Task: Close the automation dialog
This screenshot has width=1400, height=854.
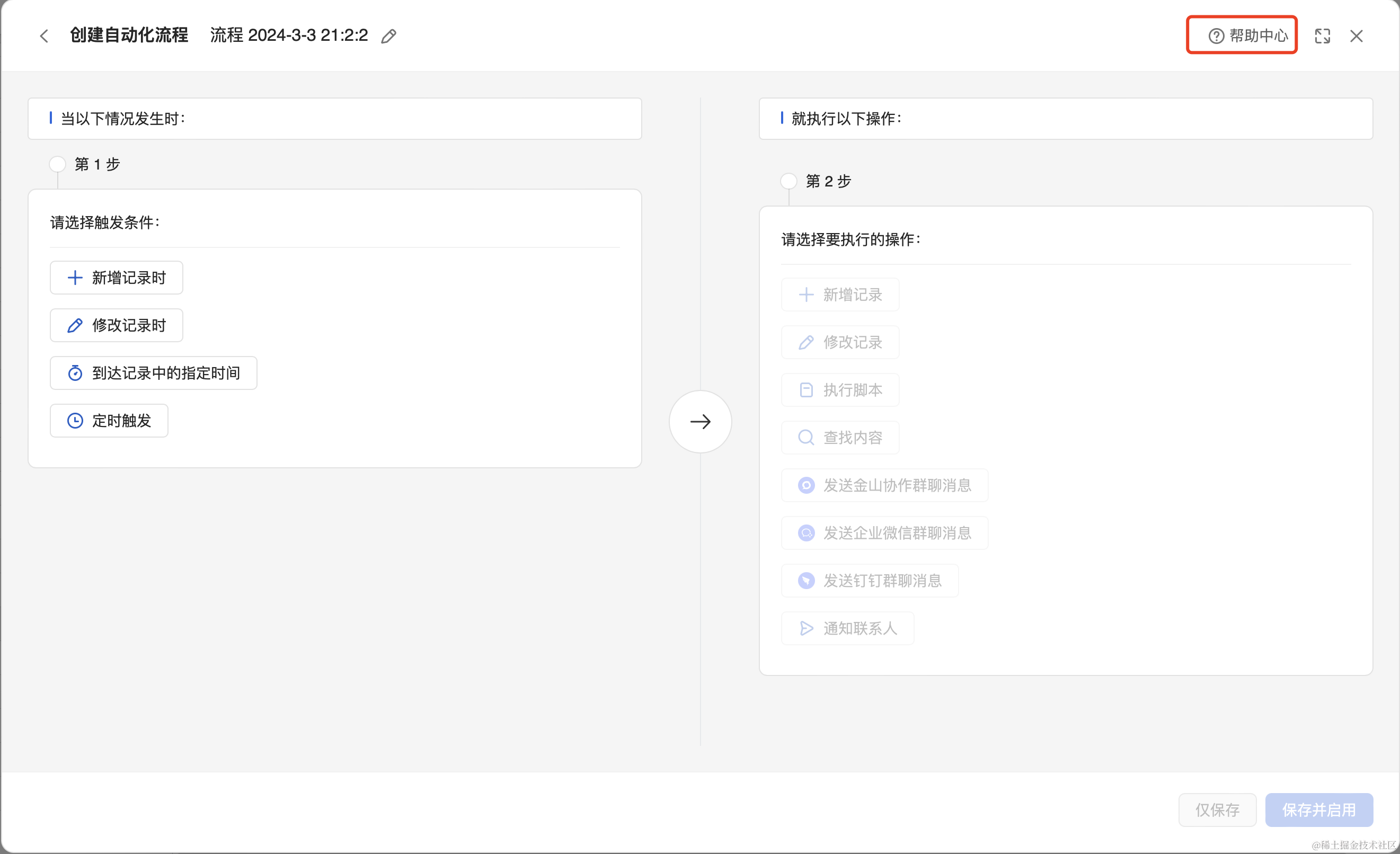Action: 1356,36
